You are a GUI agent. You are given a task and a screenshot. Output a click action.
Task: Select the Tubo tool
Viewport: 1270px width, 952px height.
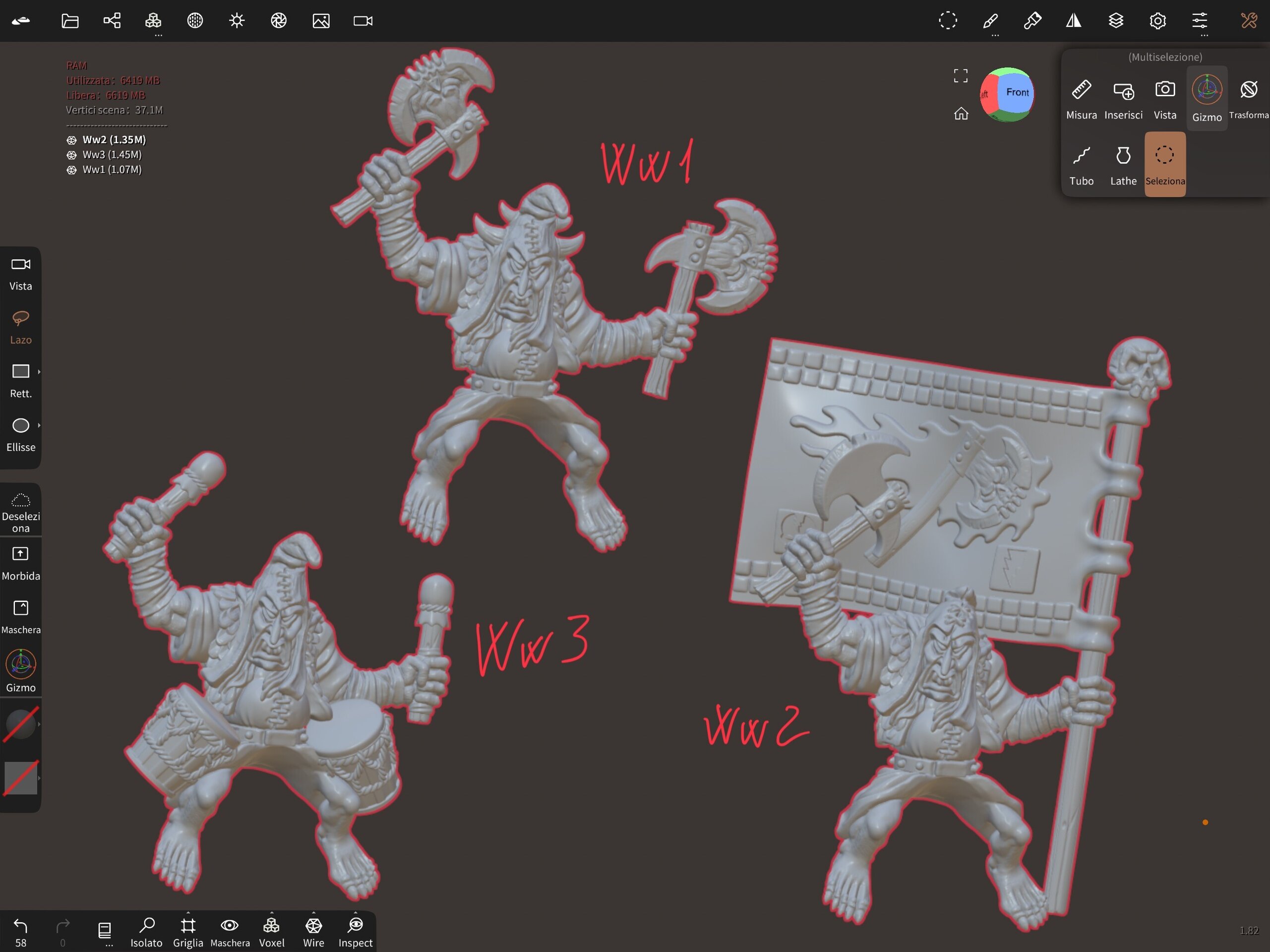coord(1081,165)
